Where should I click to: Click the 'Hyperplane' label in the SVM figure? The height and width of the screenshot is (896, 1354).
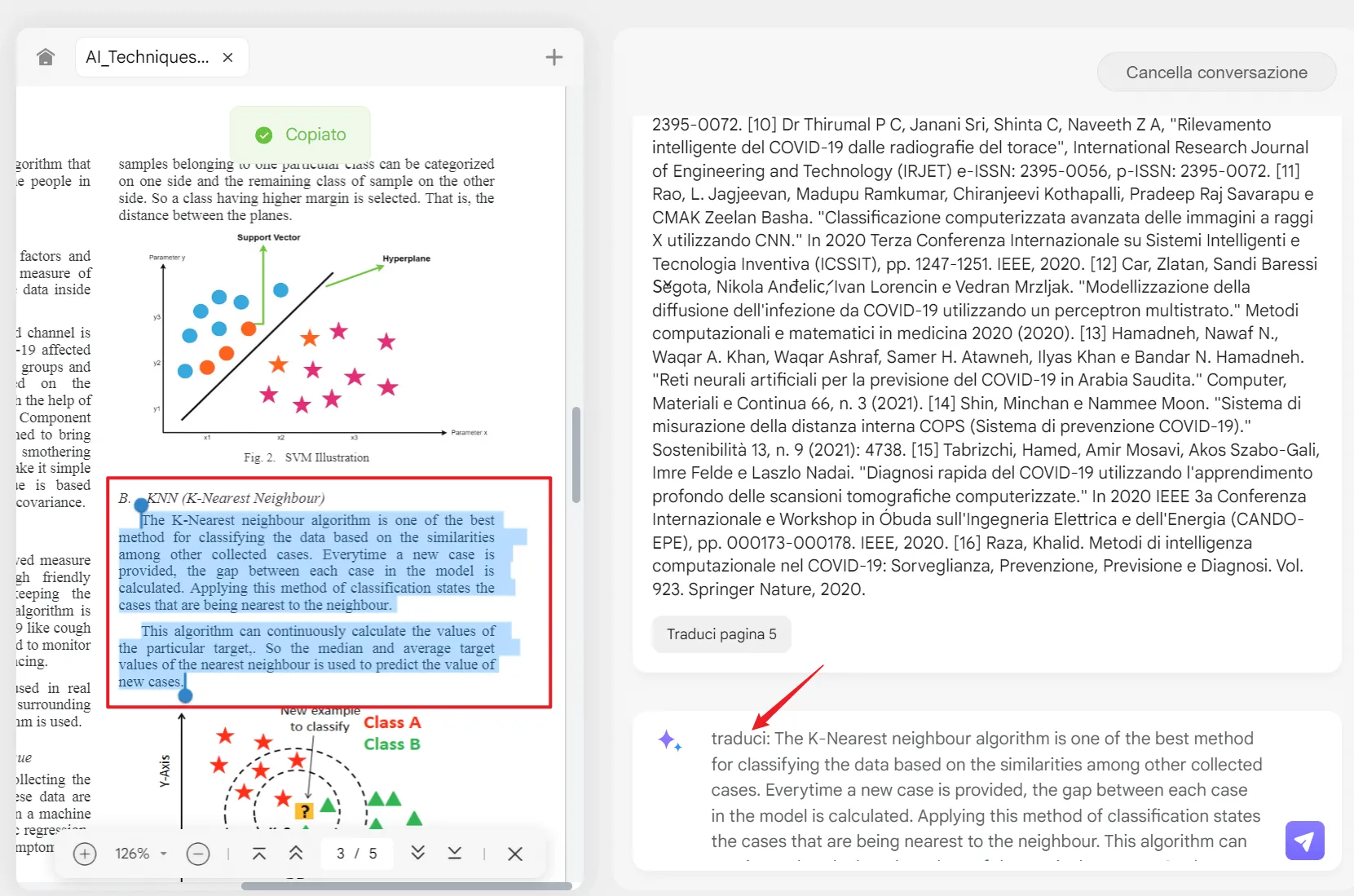(406, 258)
